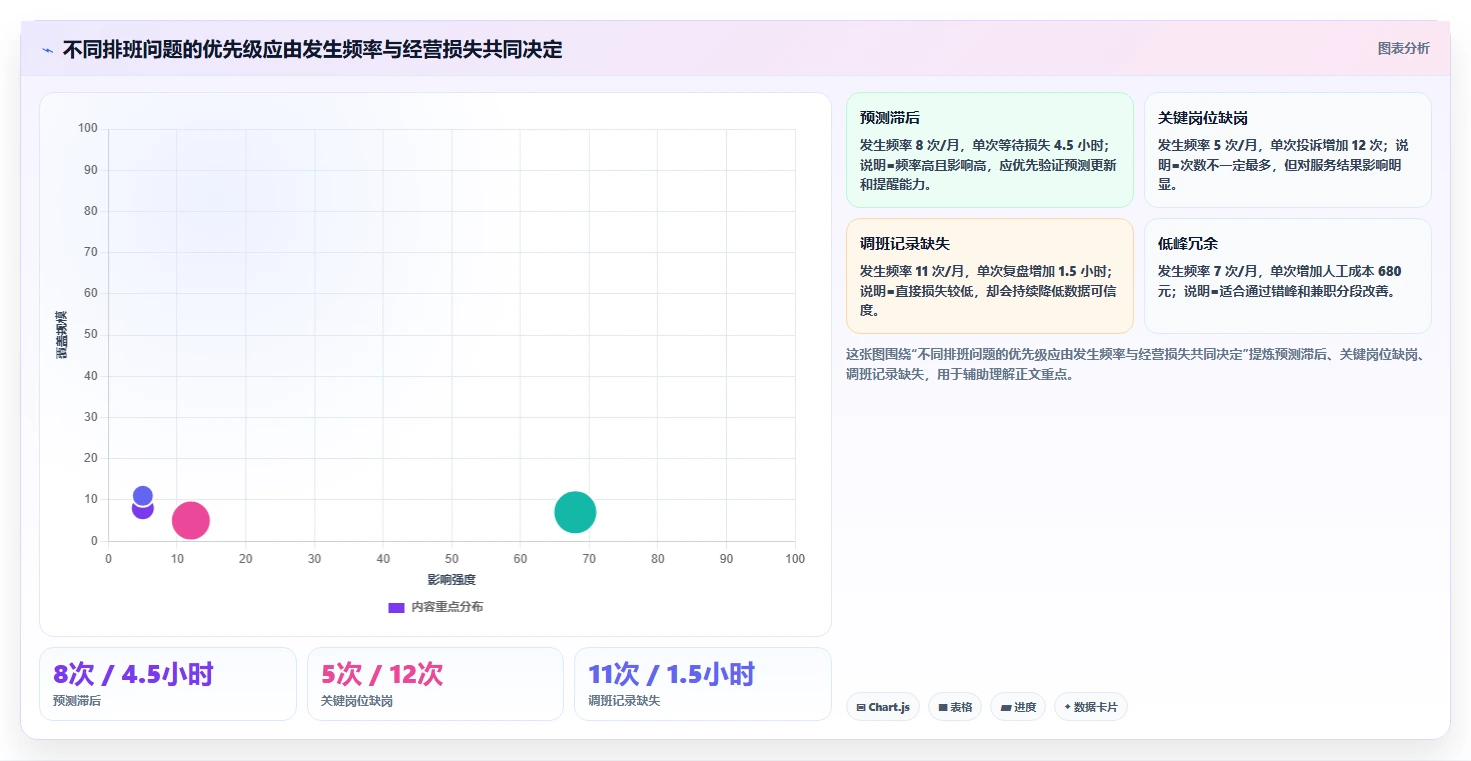Click the 发生频率 7 次/月 description text

[x=1280, y=281]
